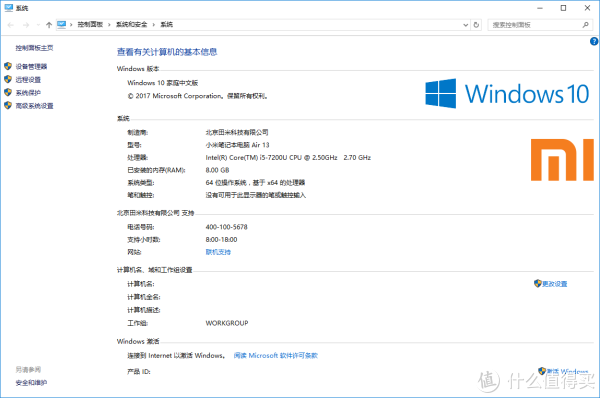
Task: Refresh the page with the refresh icon
Action: coord(476,25)
